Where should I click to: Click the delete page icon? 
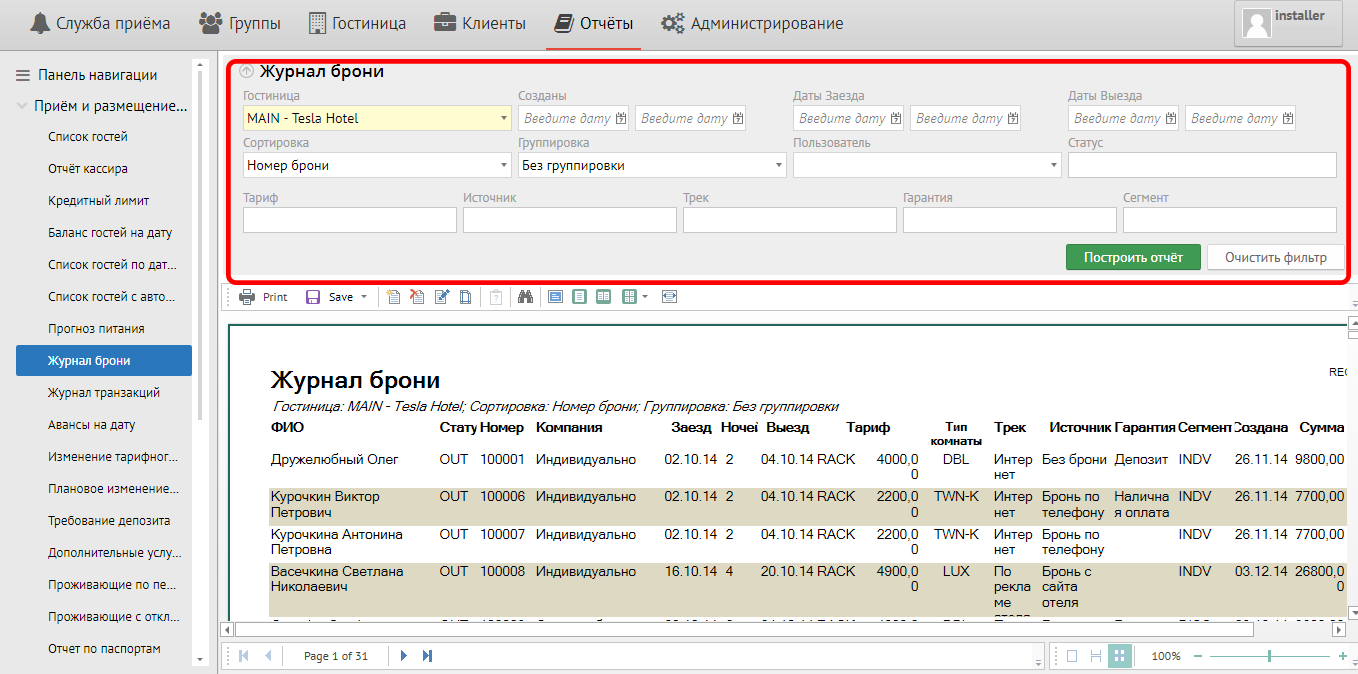coord(417,297)
